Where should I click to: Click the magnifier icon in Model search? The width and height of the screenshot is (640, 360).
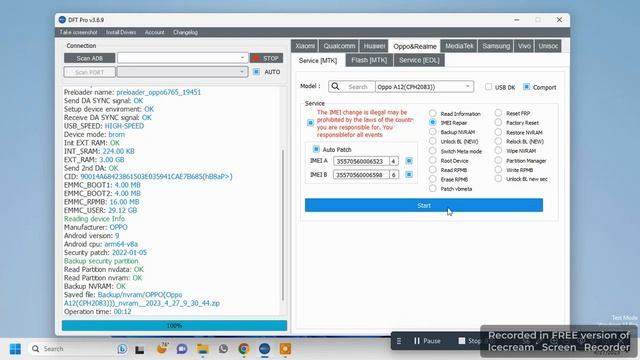336,87
